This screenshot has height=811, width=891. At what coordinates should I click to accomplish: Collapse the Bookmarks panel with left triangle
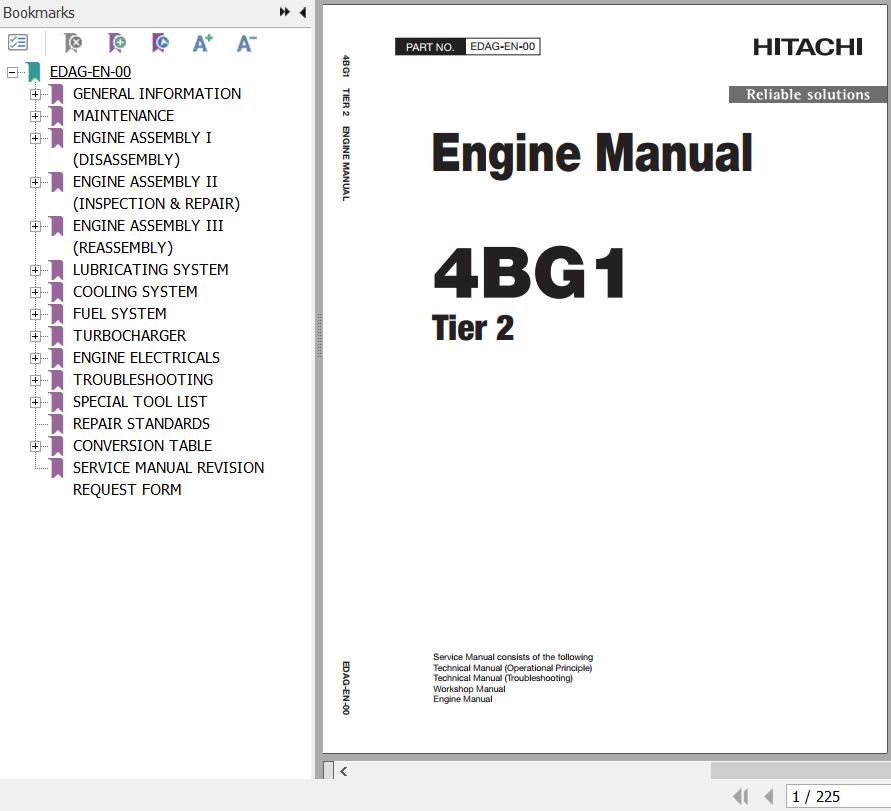coord(303,12)
